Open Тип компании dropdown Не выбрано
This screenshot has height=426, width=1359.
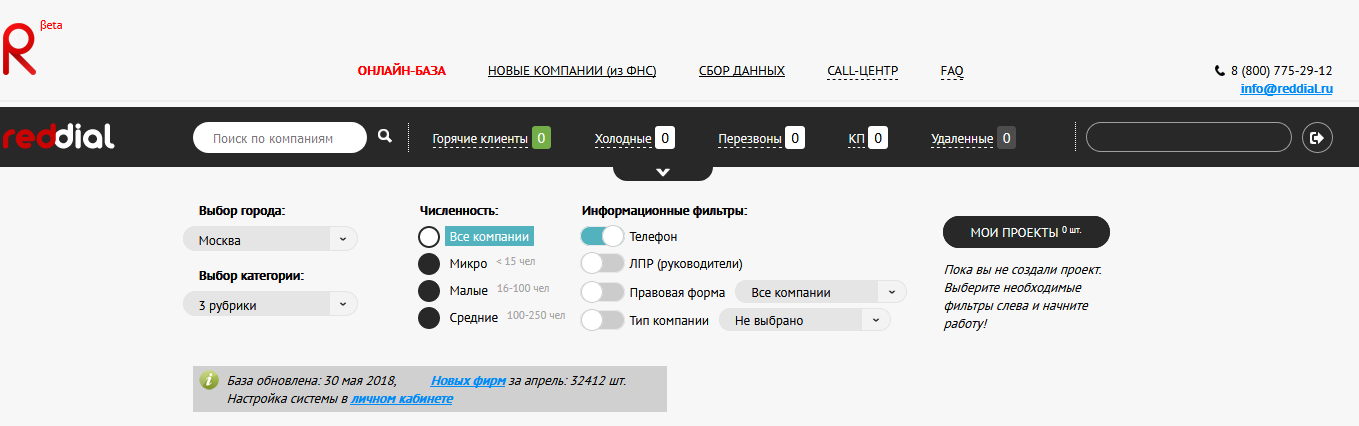[x=805, y=320]
